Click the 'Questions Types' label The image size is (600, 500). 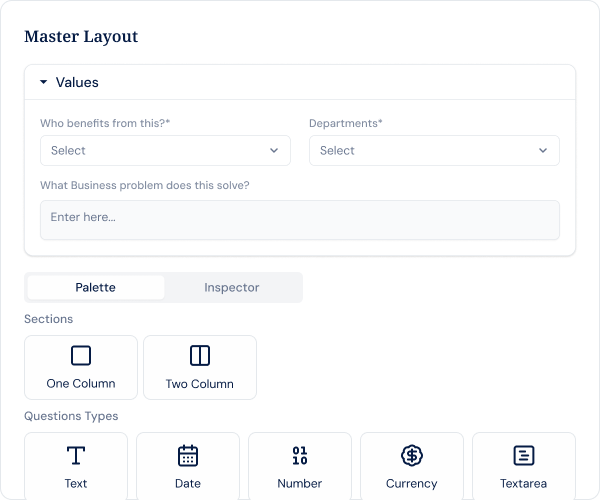(71, 416)
